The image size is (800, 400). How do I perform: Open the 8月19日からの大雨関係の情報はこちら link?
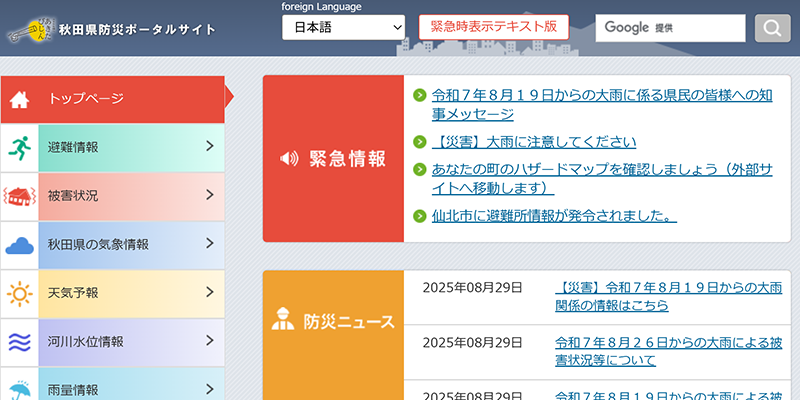(668, 297)
